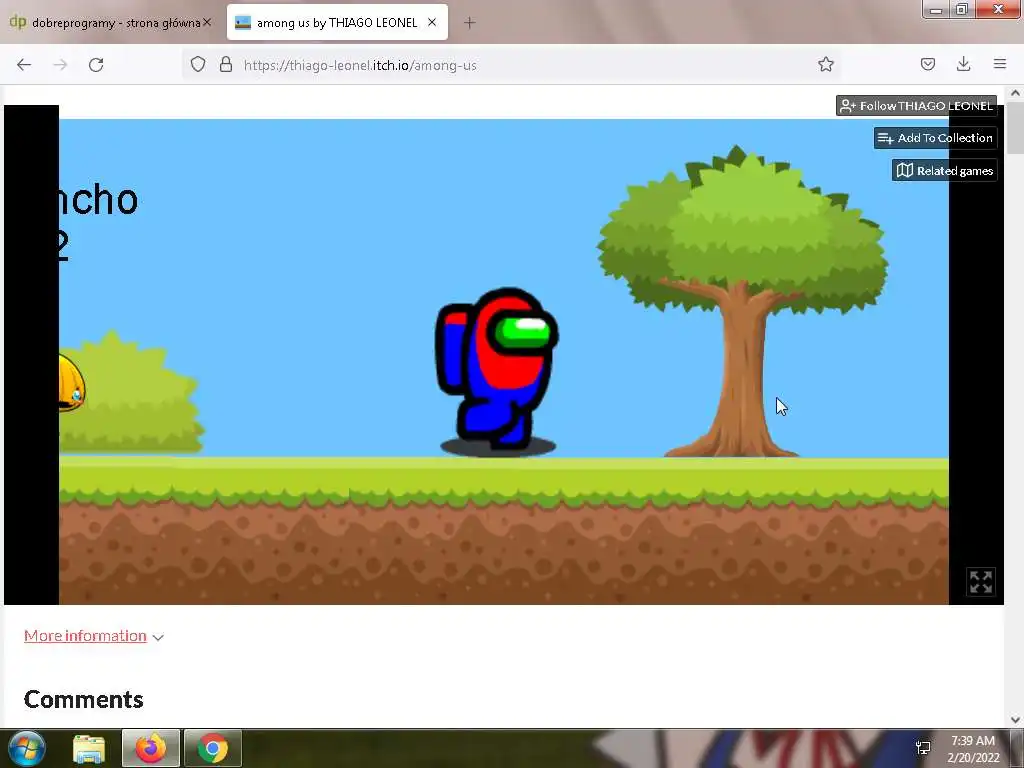
Task: Open the Firefox downloads panel
Action: [963, 65]
